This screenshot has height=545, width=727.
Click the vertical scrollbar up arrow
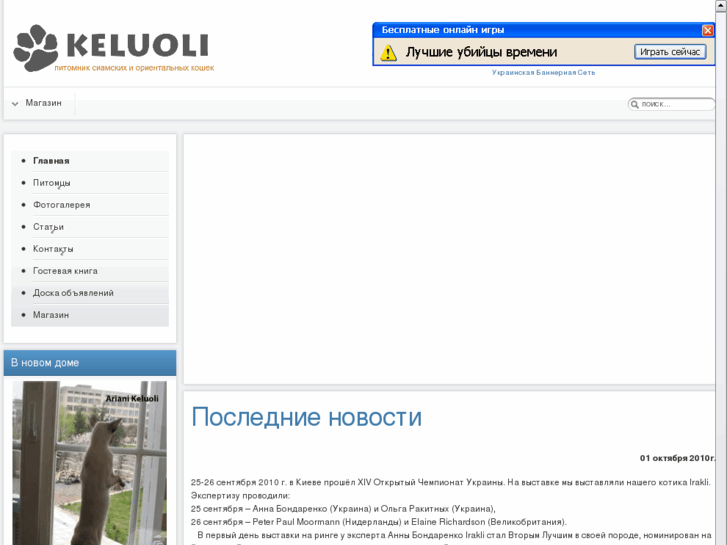point(721,4)
